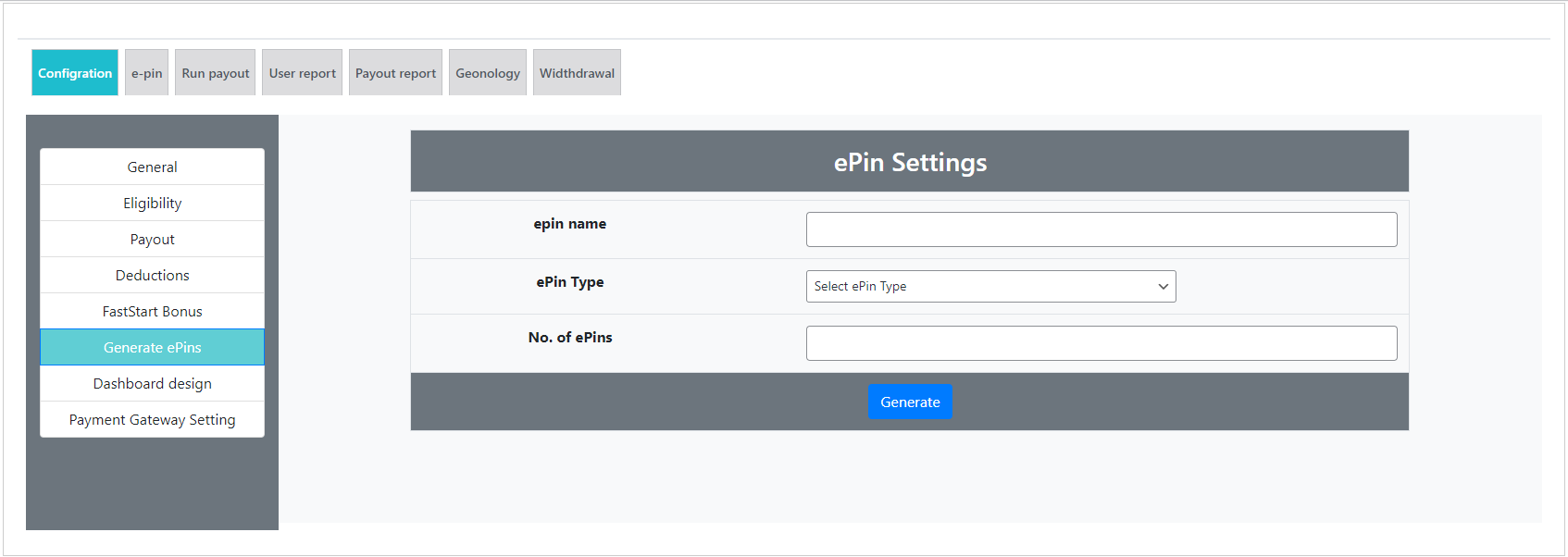
Task: Open the Configration tab
Action: (75, 73)
